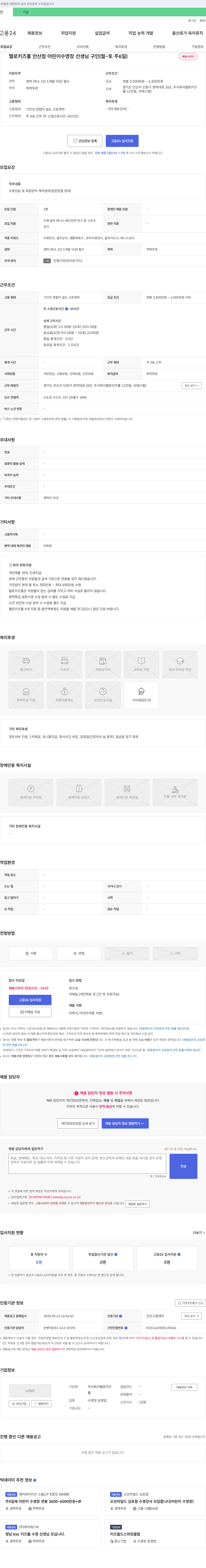Click the 관심기업 star button
Viewport: 206px width, 1568px height.
pyautogui.click(x=19, y=1404)
